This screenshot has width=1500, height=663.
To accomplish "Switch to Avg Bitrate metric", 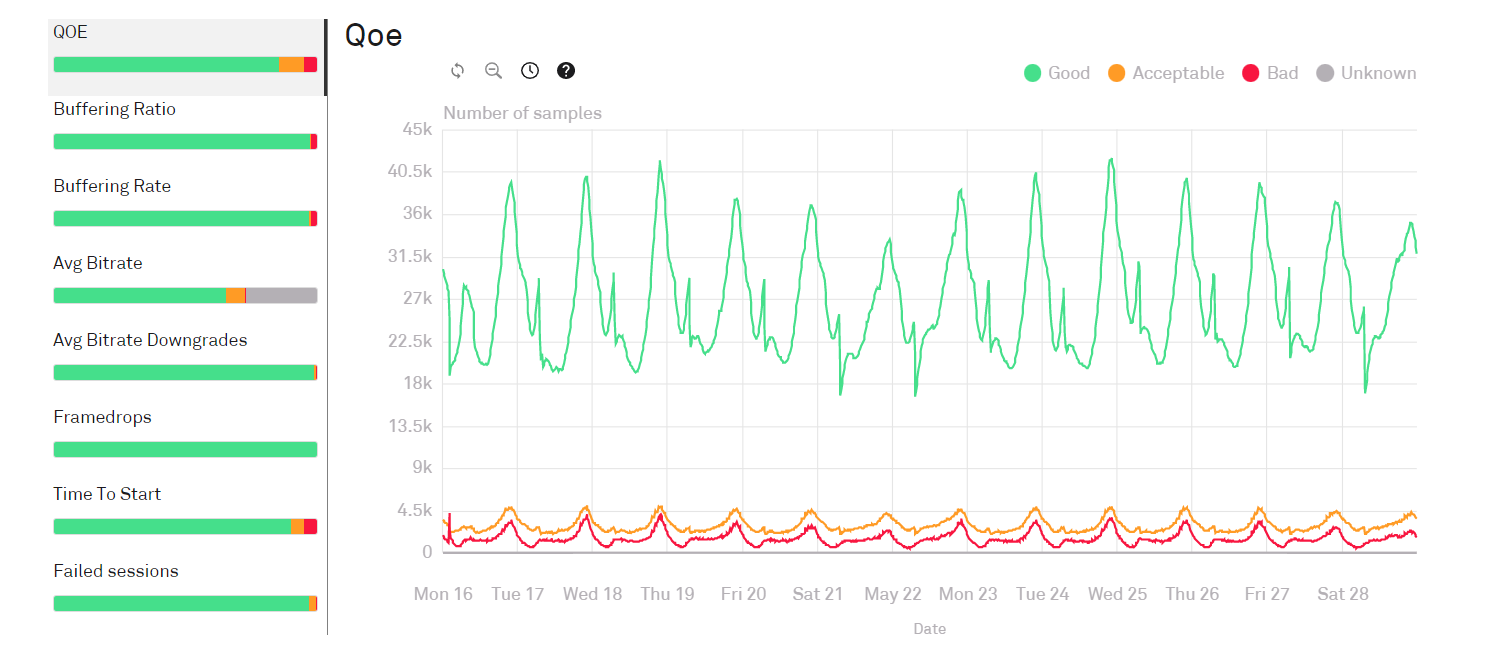I will point(98,263).
